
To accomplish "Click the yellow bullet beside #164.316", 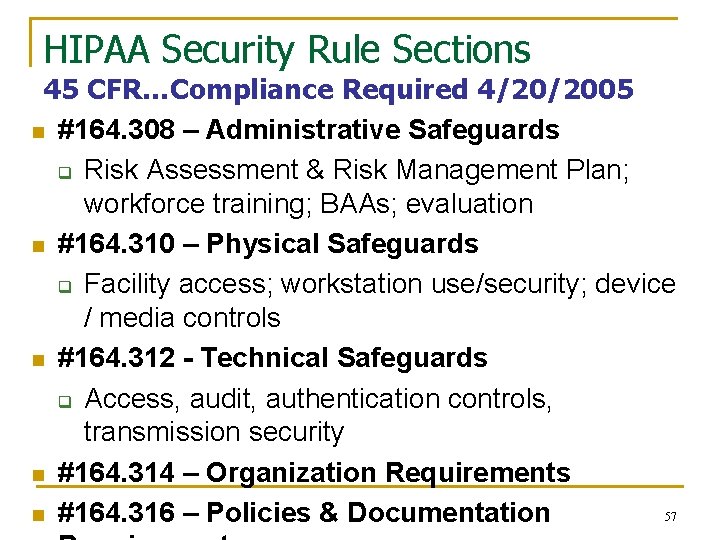I will pos(36,515).
